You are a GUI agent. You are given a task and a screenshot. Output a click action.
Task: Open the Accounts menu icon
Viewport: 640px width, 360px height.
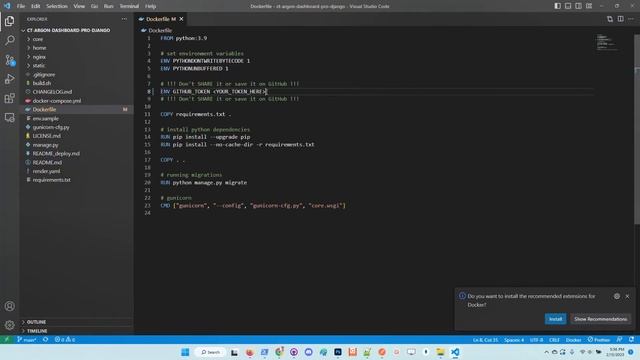[x=9, y=306]
